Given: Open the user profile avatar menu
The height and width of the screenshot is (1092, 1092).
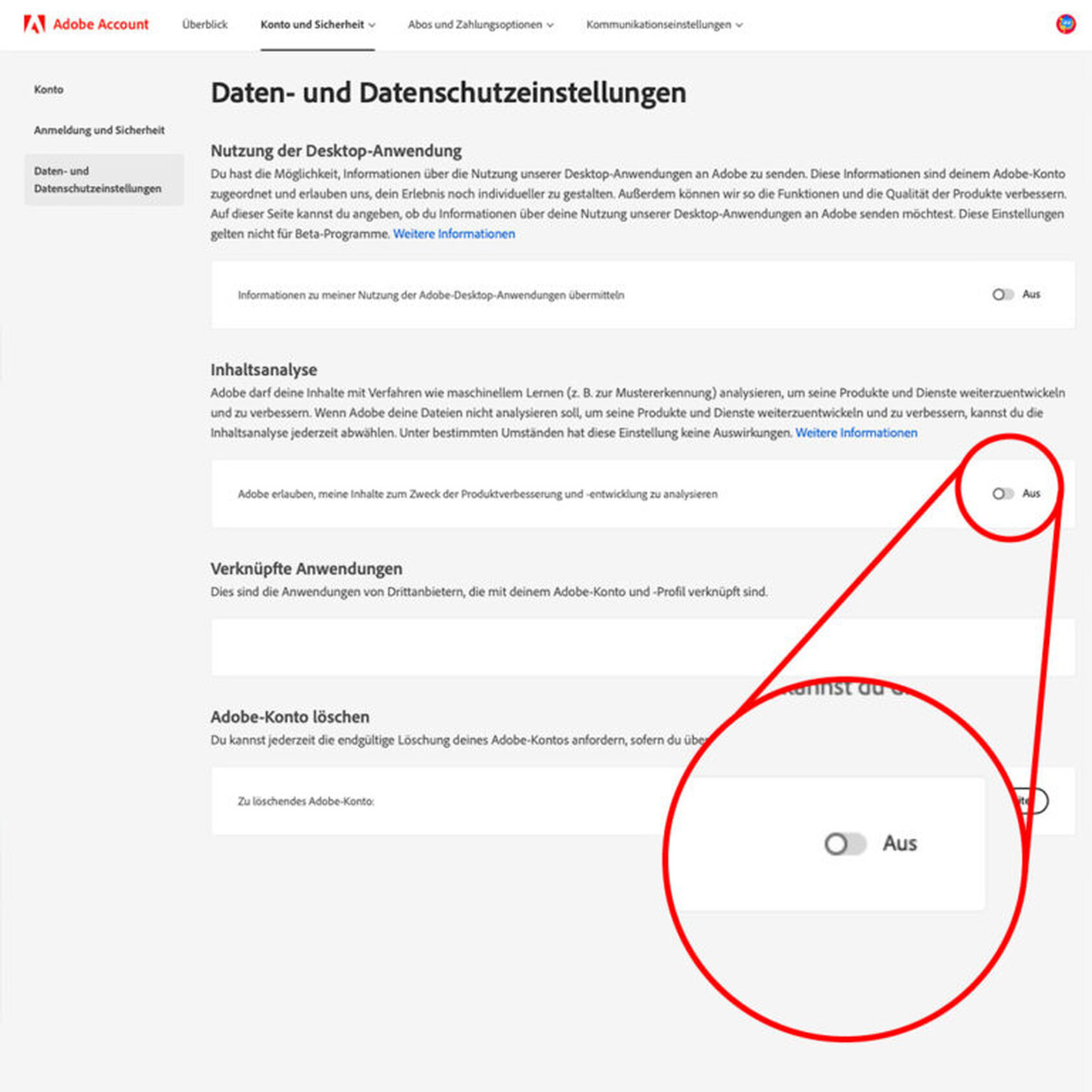Looking at the screenshot, I should pos(1065,25).
